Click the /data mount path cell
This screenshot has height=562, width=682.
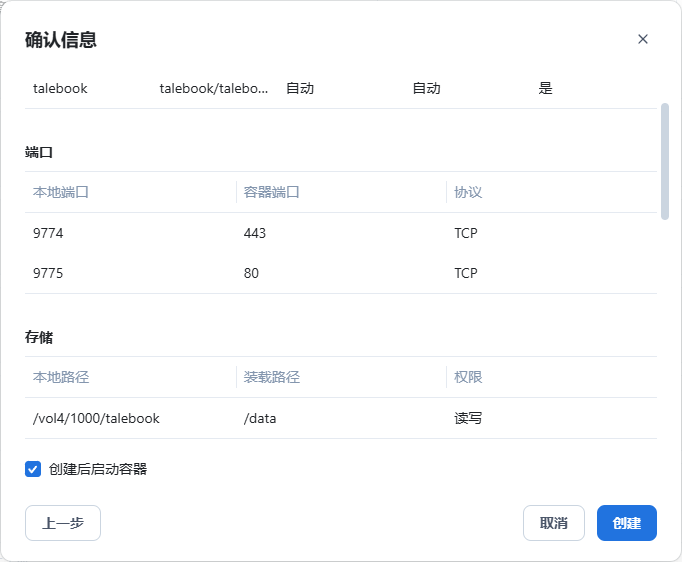[x=260, y=418]
